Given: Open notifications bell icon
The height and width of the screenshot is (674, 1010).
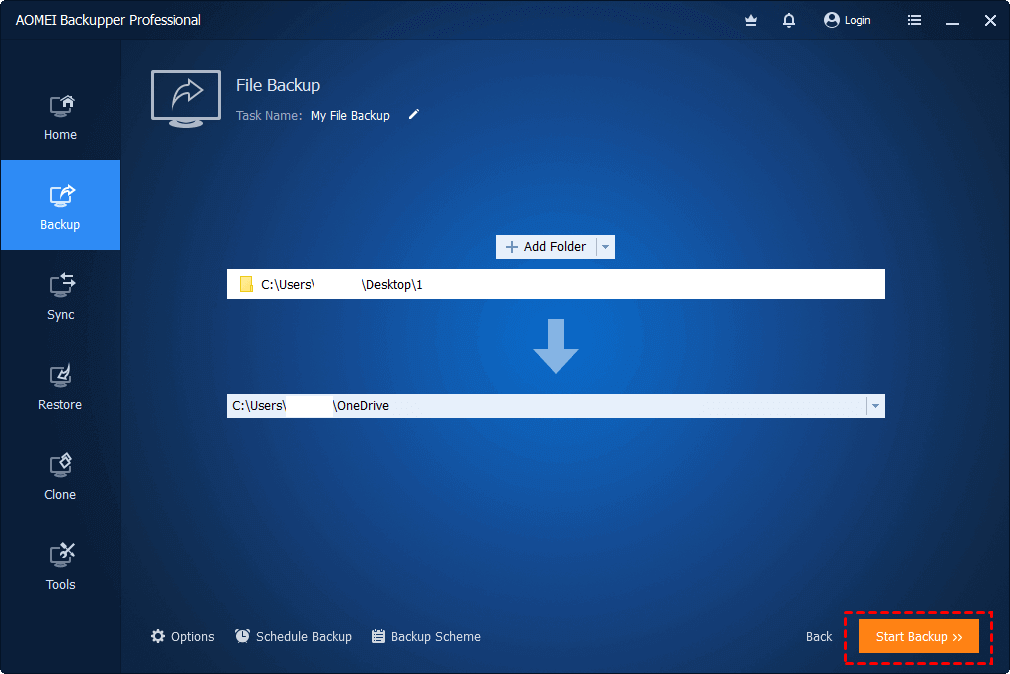Looking at the screenshot, I should [788, 20].
